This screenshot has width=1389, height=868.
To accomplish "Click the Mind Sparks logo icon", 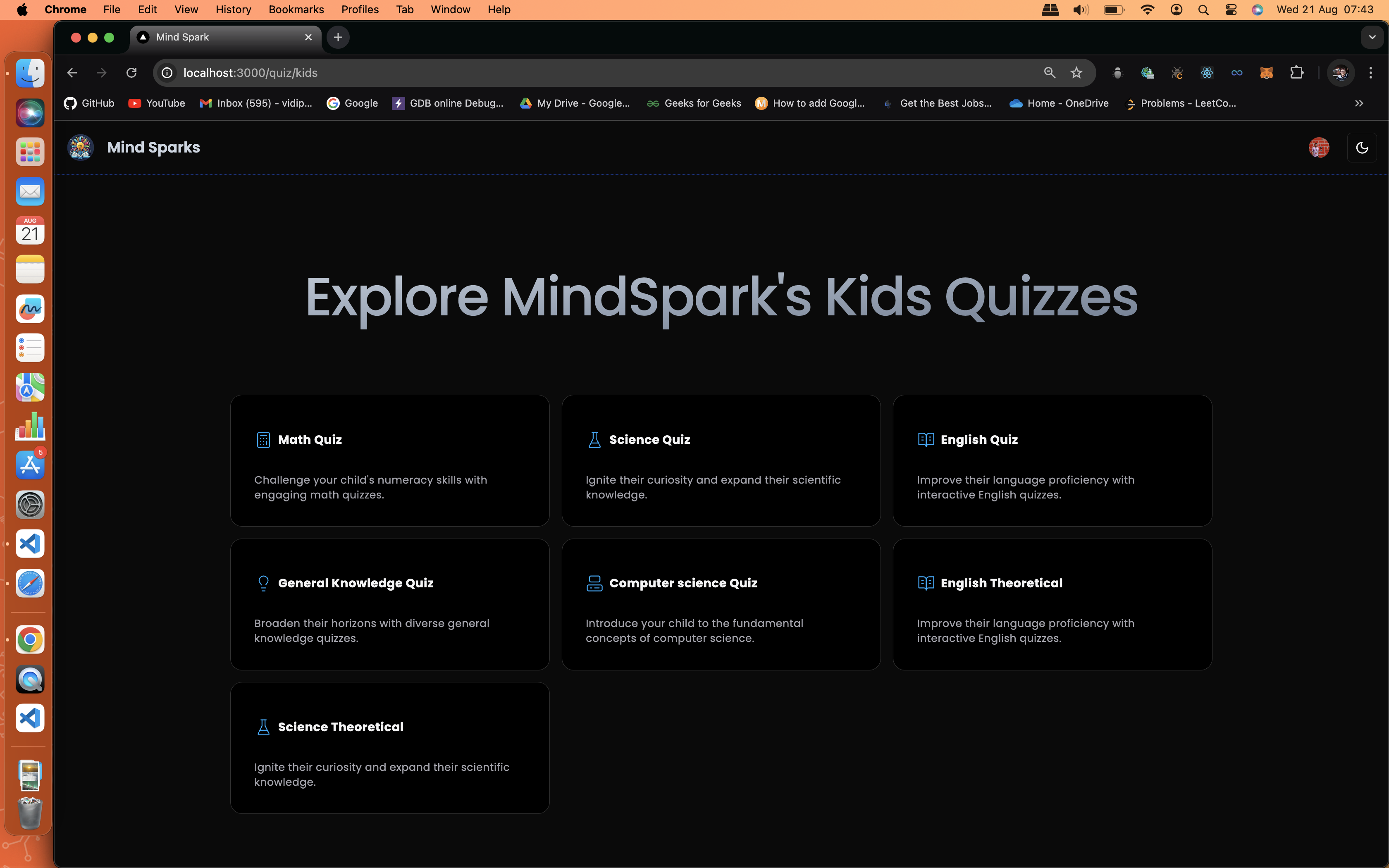I will tap(80, 148).
